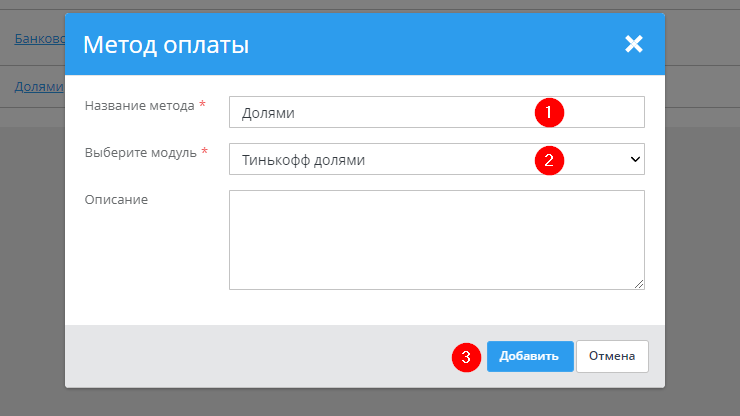The image size is (740, 416).
Task: Click the red step marker numbered 1
Action: click(x=549, y=112)
